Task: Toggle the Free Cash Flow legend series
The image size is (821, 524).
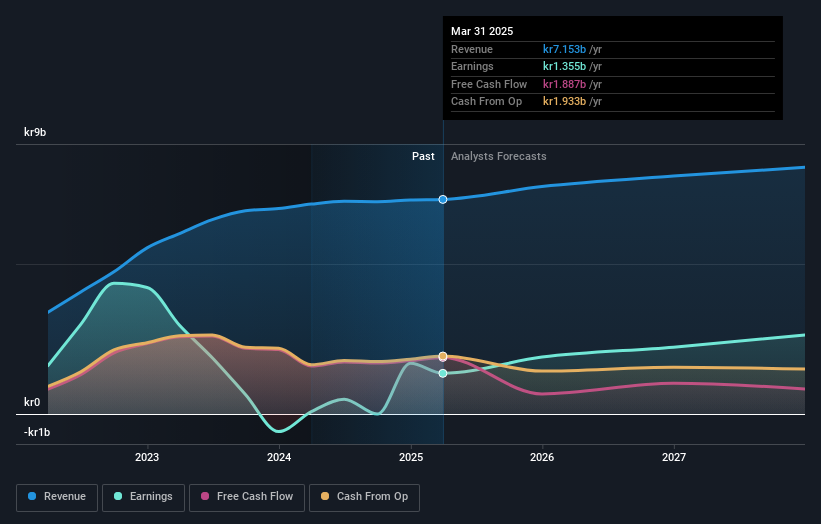Action: coord(247,497)
